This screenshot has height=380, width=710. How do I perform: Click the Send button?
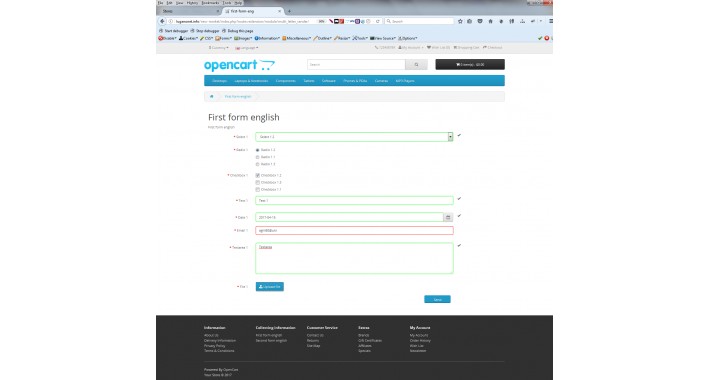point(437,299)
